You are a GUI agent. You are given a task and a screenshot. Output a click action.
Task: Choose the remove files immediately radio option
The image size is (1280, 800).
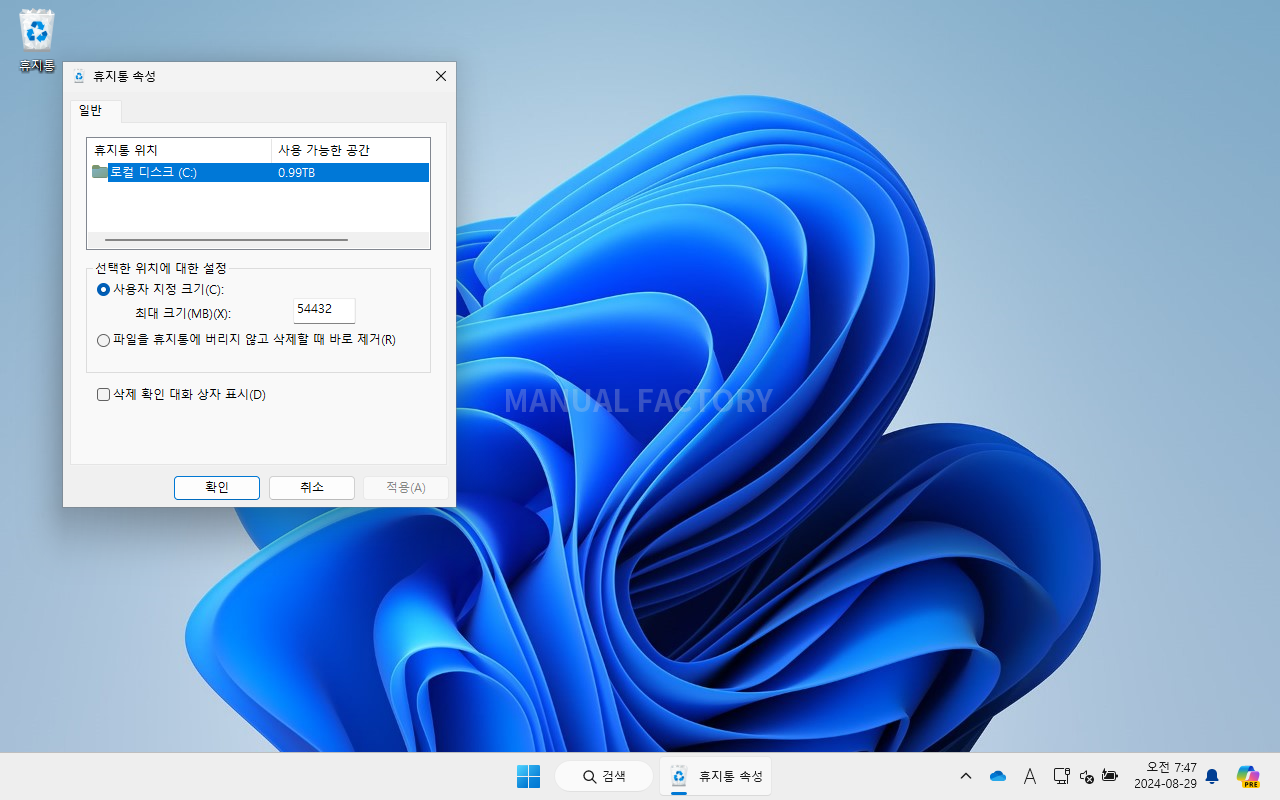(103, 340)
